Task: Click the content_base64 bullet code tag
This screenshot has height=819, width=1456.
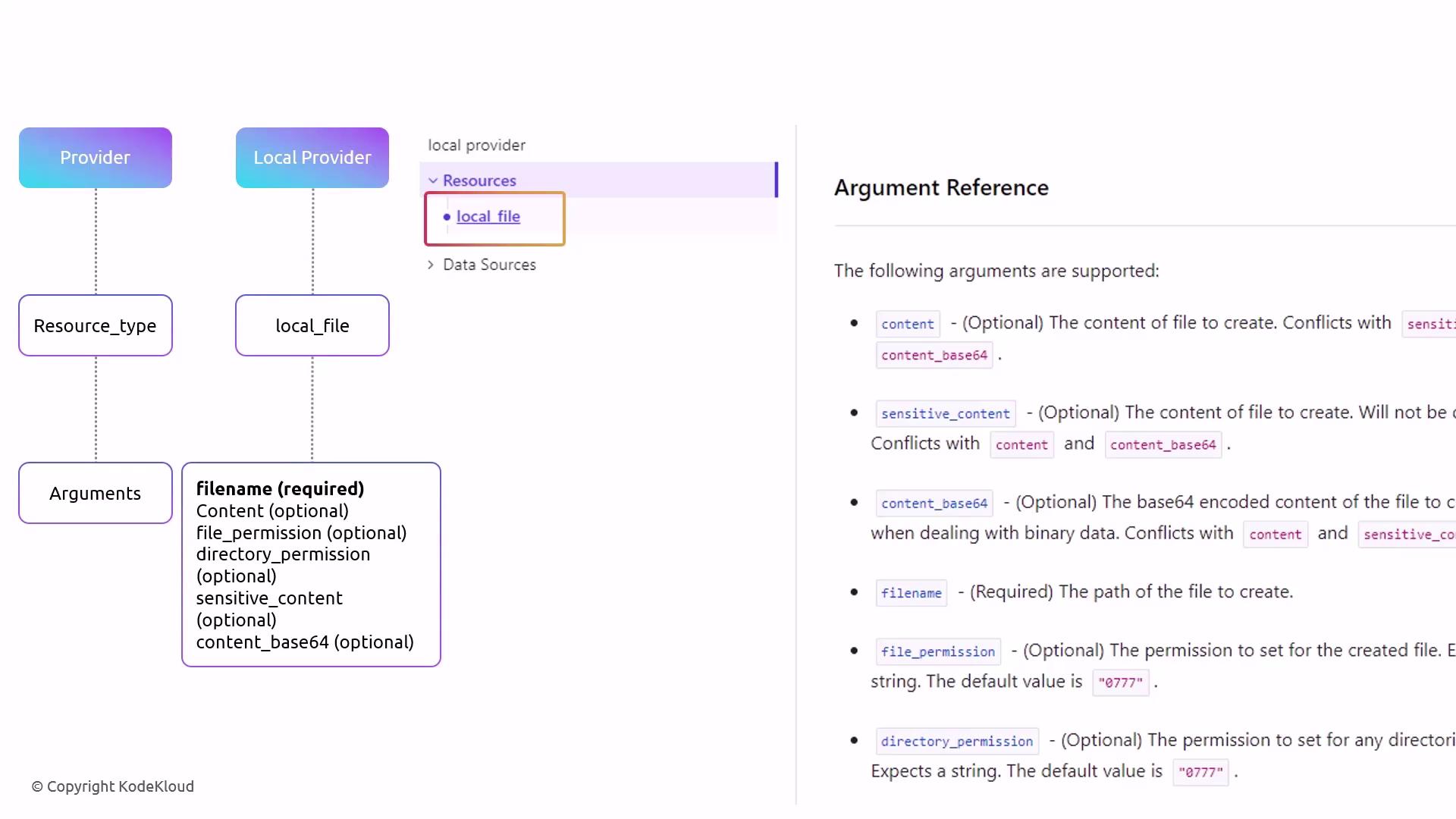Action: 934,504
